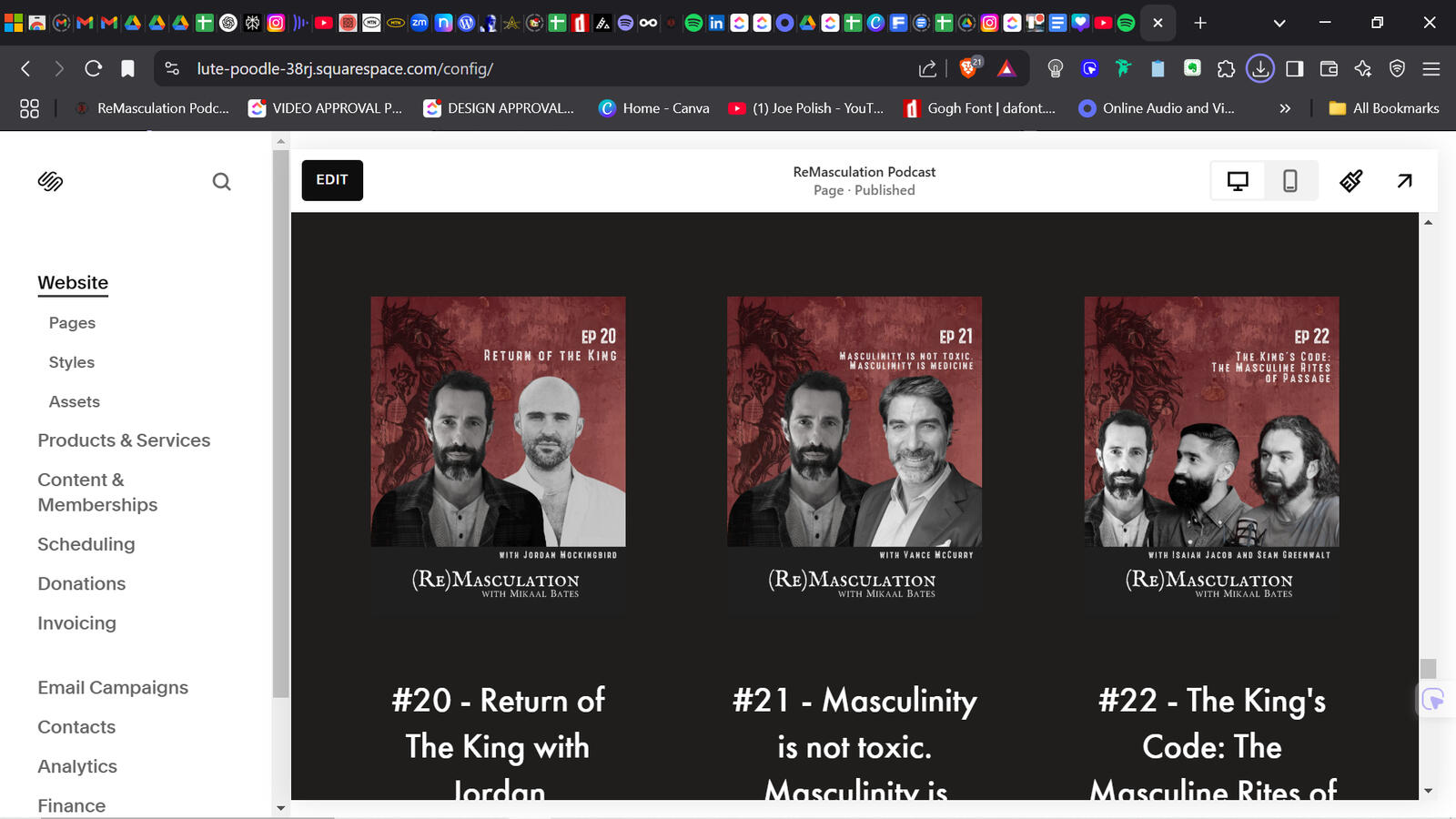This screenshot has height=819, width=1456.
Task: Click the EDIT button
Action: point(332,180)
